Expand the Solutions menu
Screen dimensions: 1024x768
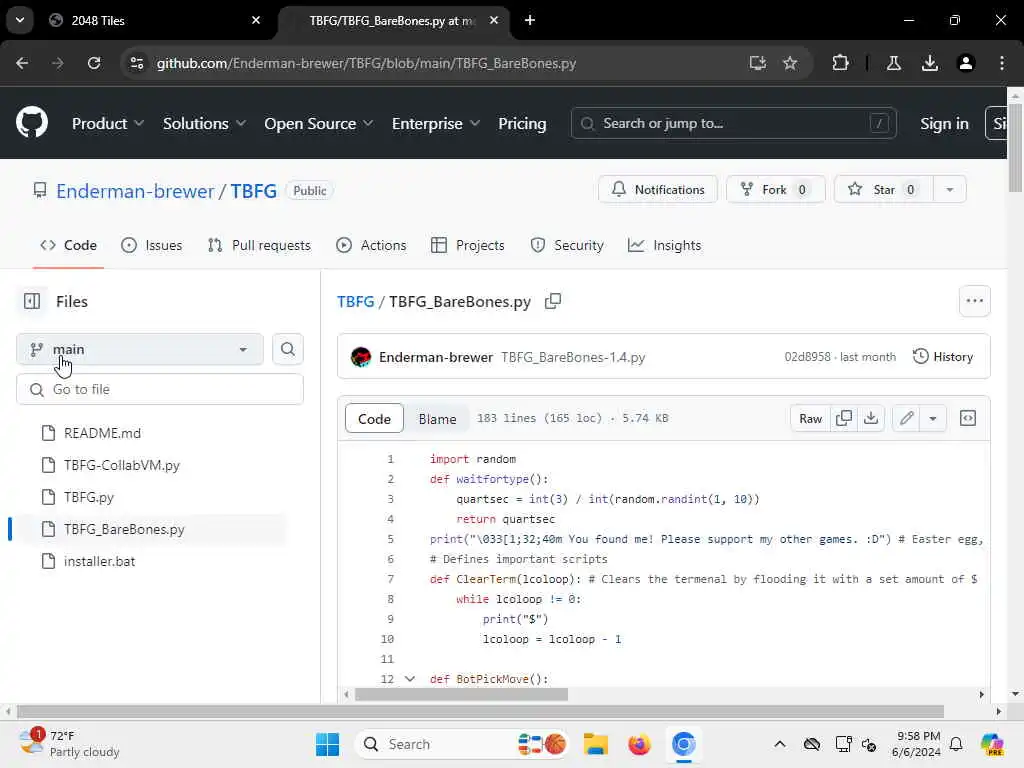(x=204, y=123)
